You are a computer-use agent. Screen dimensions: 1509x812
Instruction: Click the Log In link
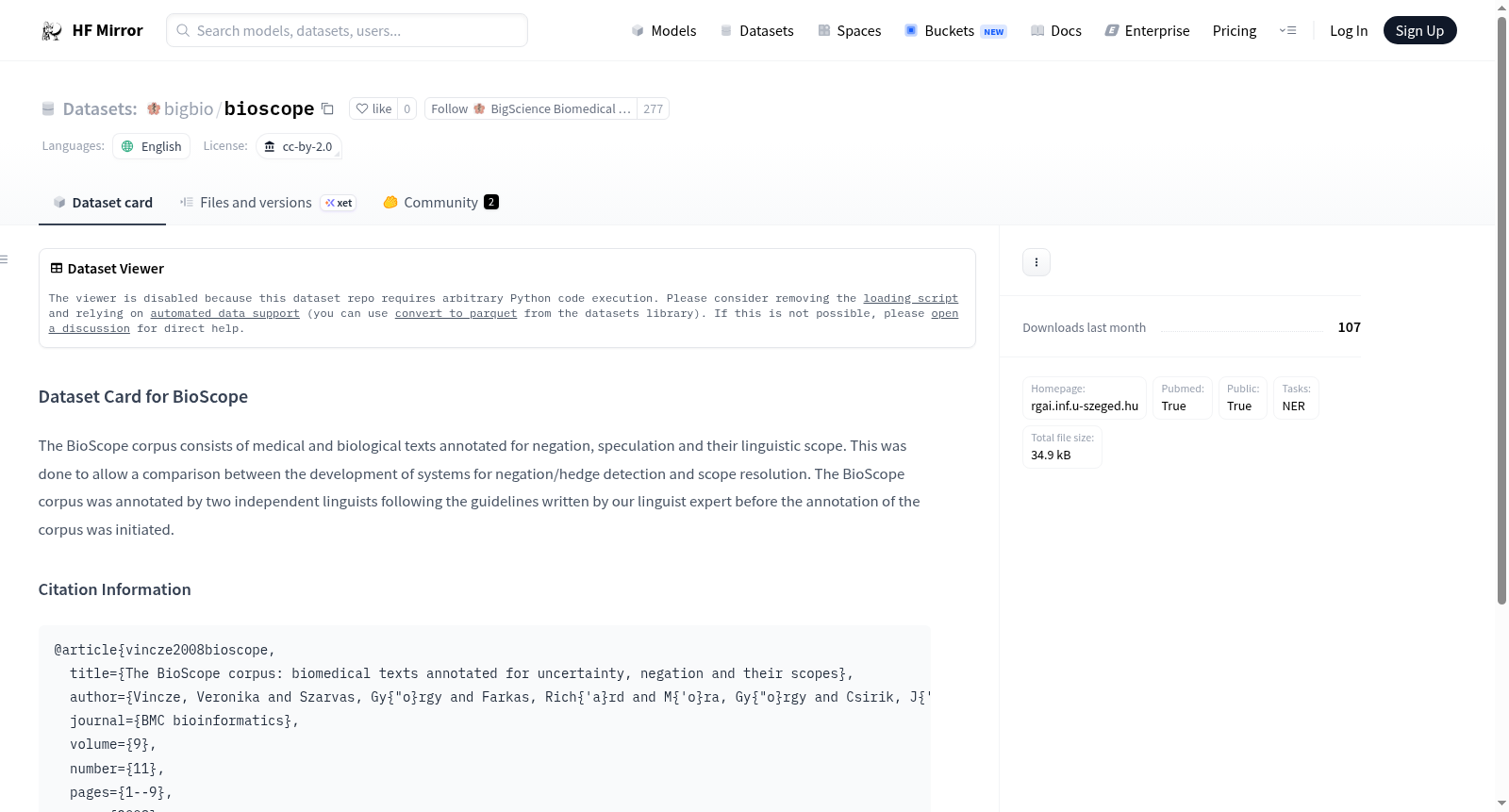(x=1349, y=30)
